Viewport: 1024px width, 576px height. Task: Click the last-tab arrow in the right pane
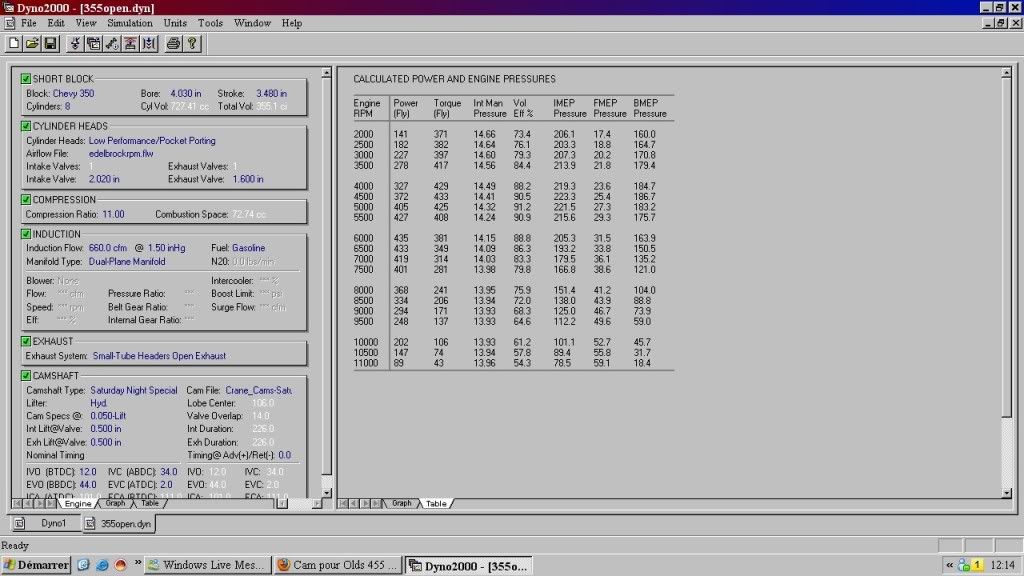click(x=376, y=504)
